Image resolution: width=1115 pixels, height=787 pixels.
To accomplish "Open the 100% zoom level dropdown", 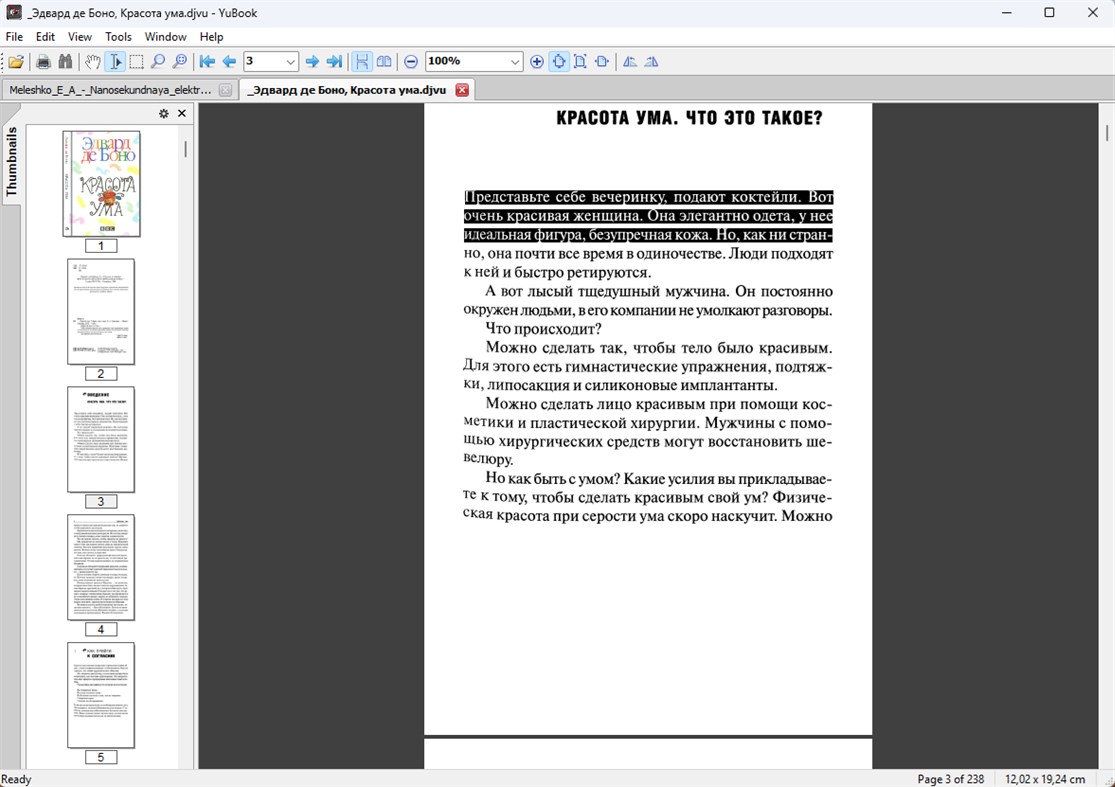I will pos(515,62).
